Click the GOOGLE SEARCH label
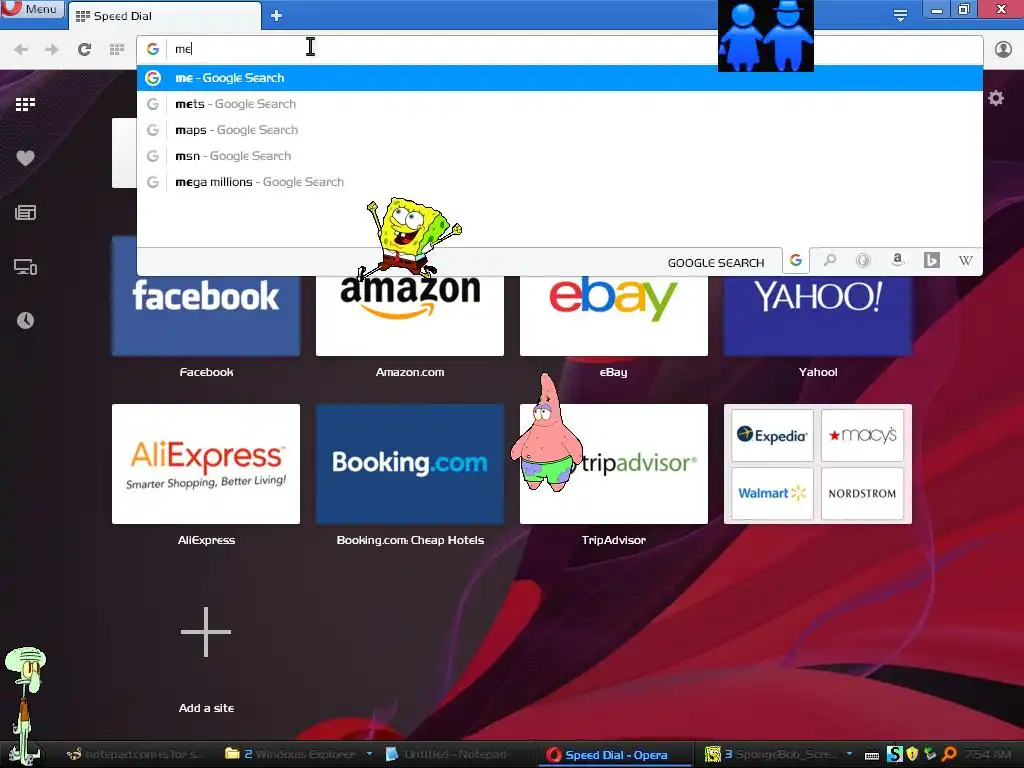1024x768 pixels. (x=716, y=263)
